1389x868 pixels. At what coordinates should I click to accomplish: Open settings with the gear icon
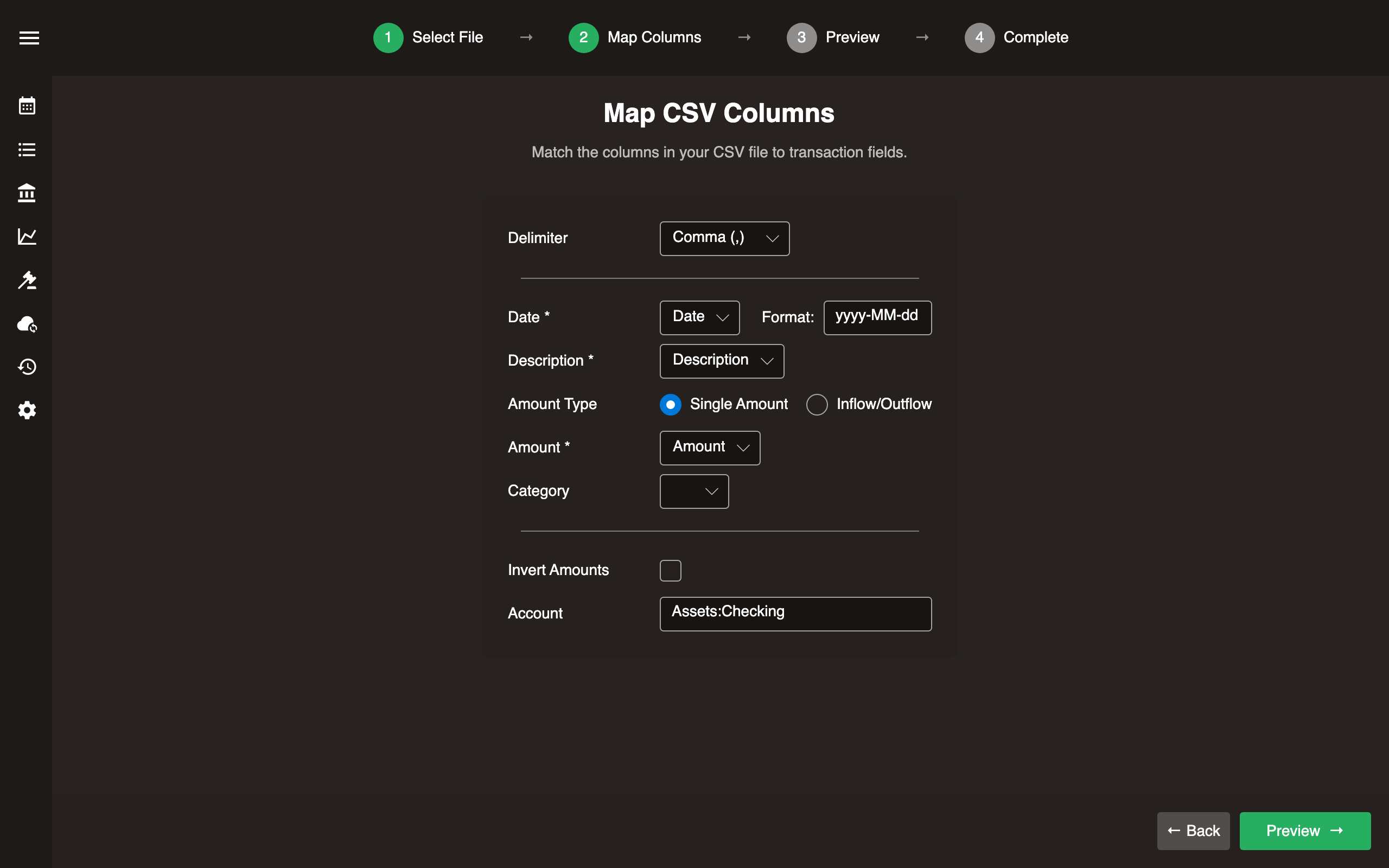coord(27,410)
